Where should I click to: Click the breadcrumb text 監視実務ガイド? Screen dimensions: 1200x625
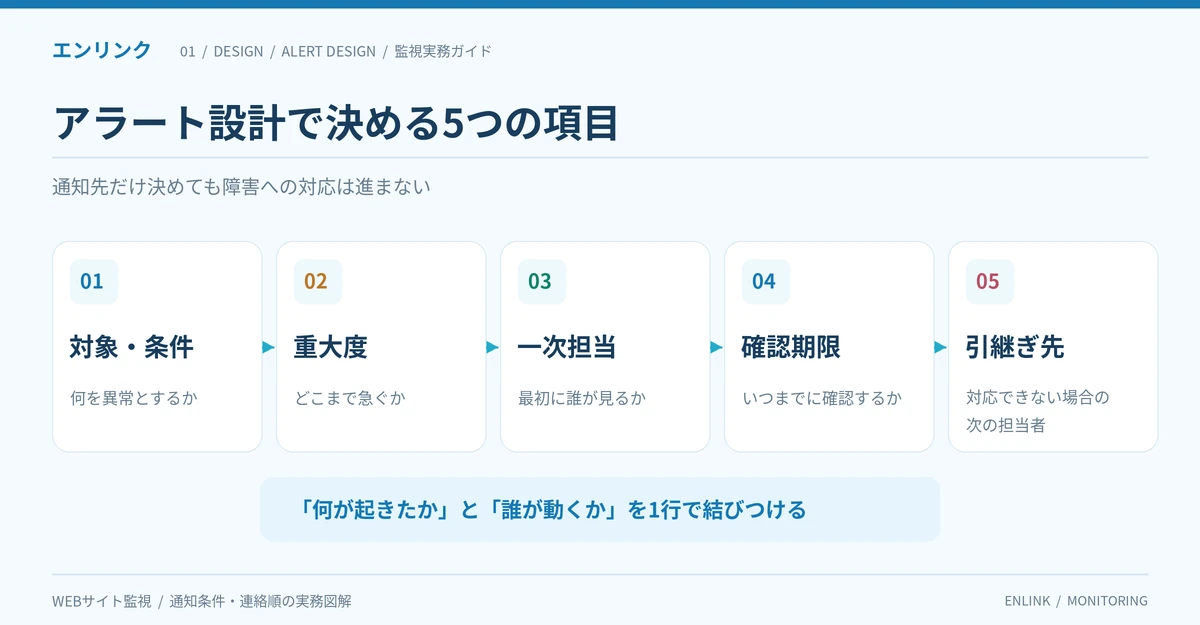[x=443, y=51]
